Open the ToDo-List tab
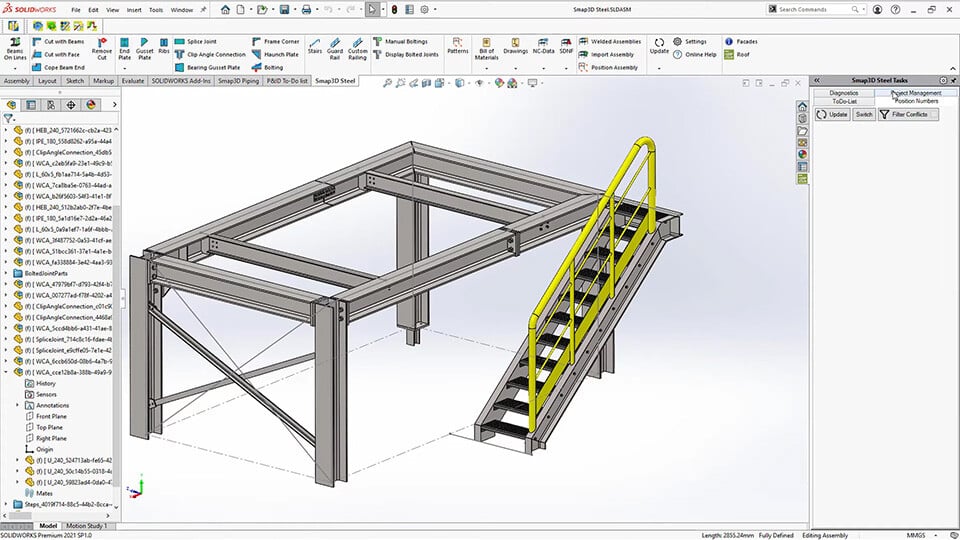The height and width of the screenshot is (540, 960). pyautogui.click(x=844, y=101)
